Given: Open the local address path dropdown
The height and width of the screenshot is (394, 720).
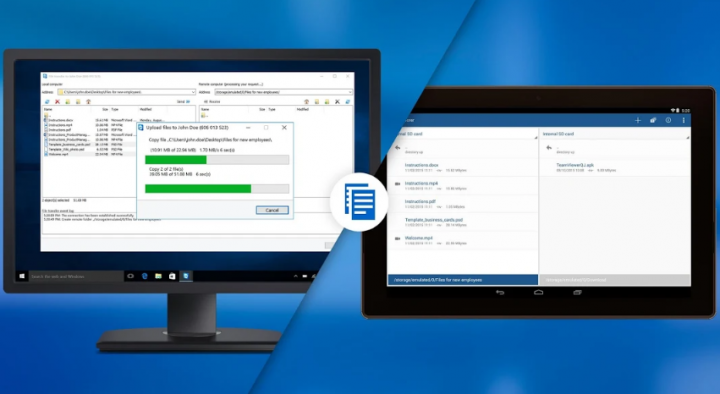Looking at the screenshot, I should (193, 92).
